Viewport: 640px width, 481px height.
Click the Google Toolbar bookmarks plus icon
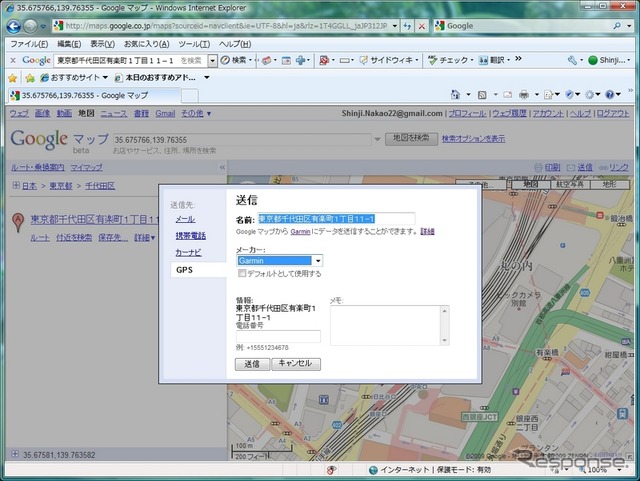[x=301, y=60]
